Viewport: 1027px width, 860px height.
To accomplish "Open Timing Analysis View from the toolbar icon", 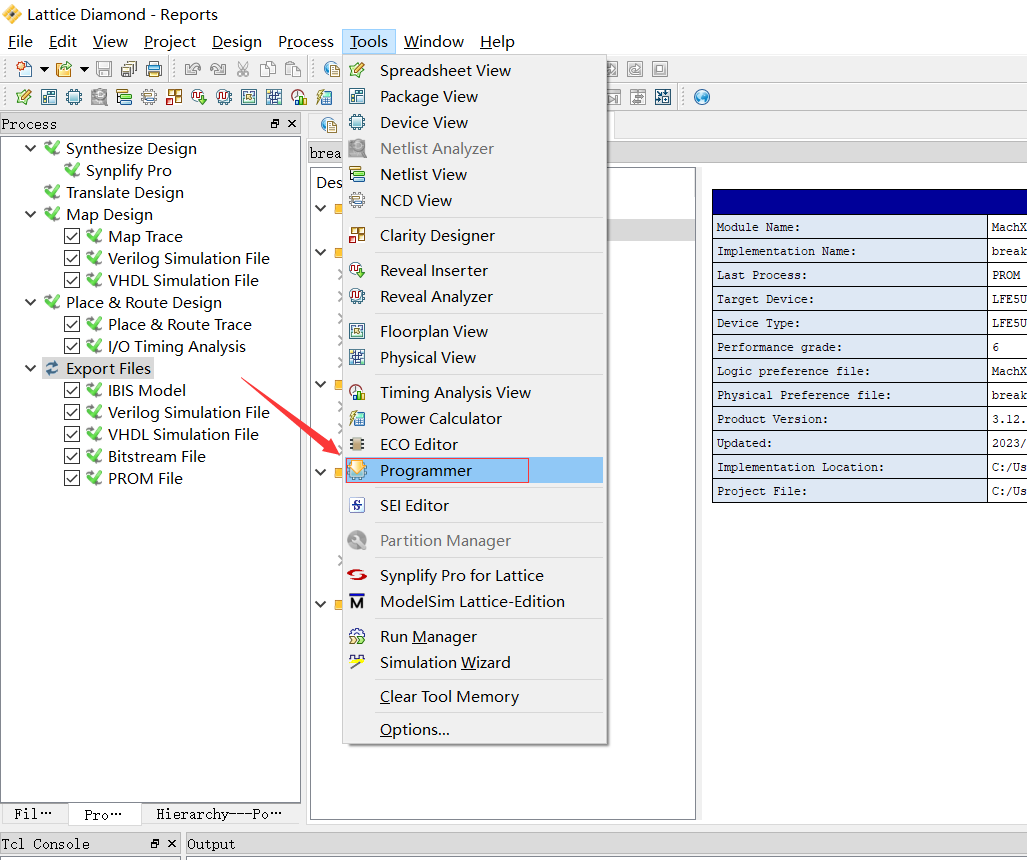I will (299, 98).
